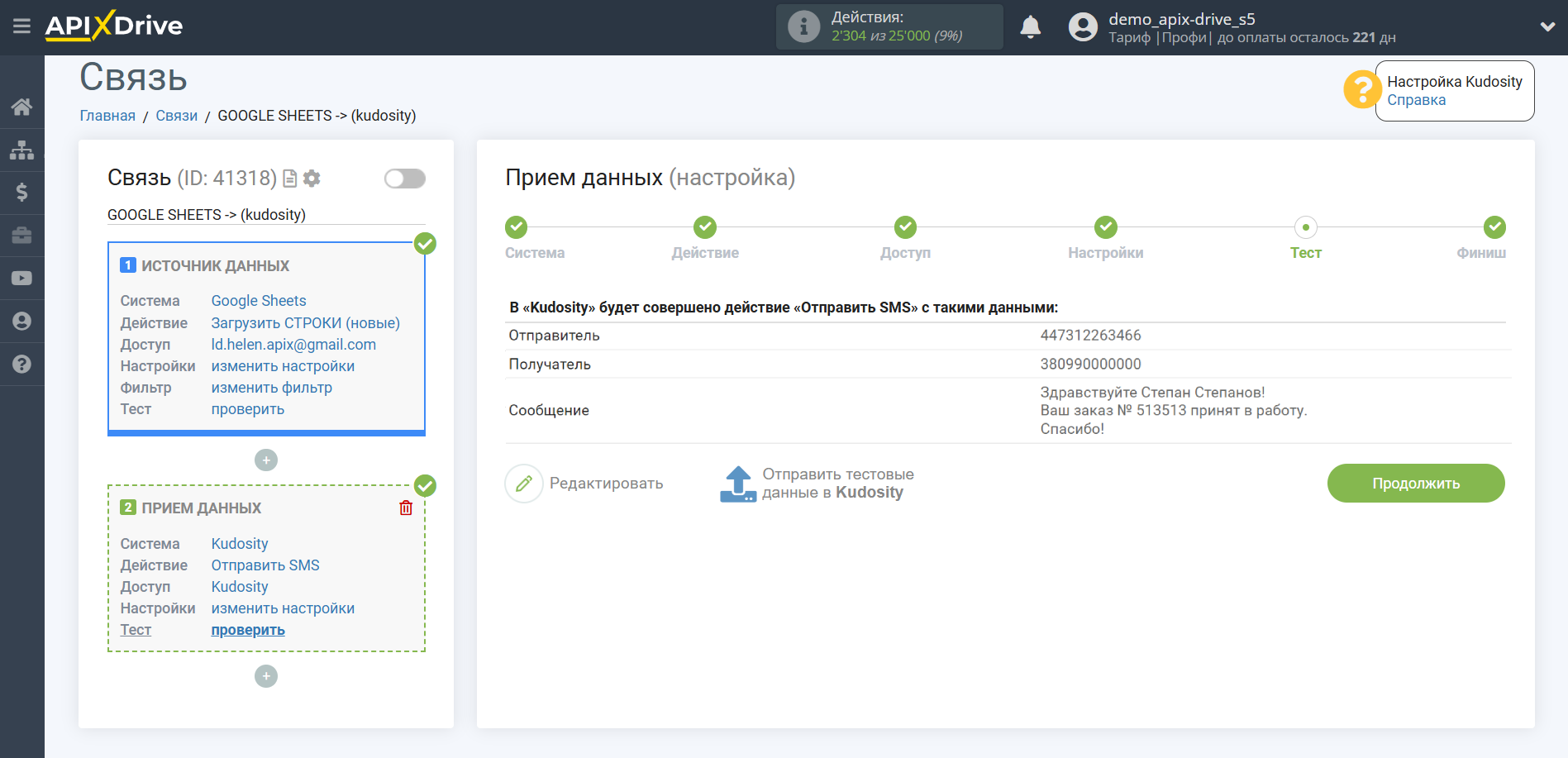Open help question icon in sidebar
1568x758 pixels.
click(x=22, y=365)
